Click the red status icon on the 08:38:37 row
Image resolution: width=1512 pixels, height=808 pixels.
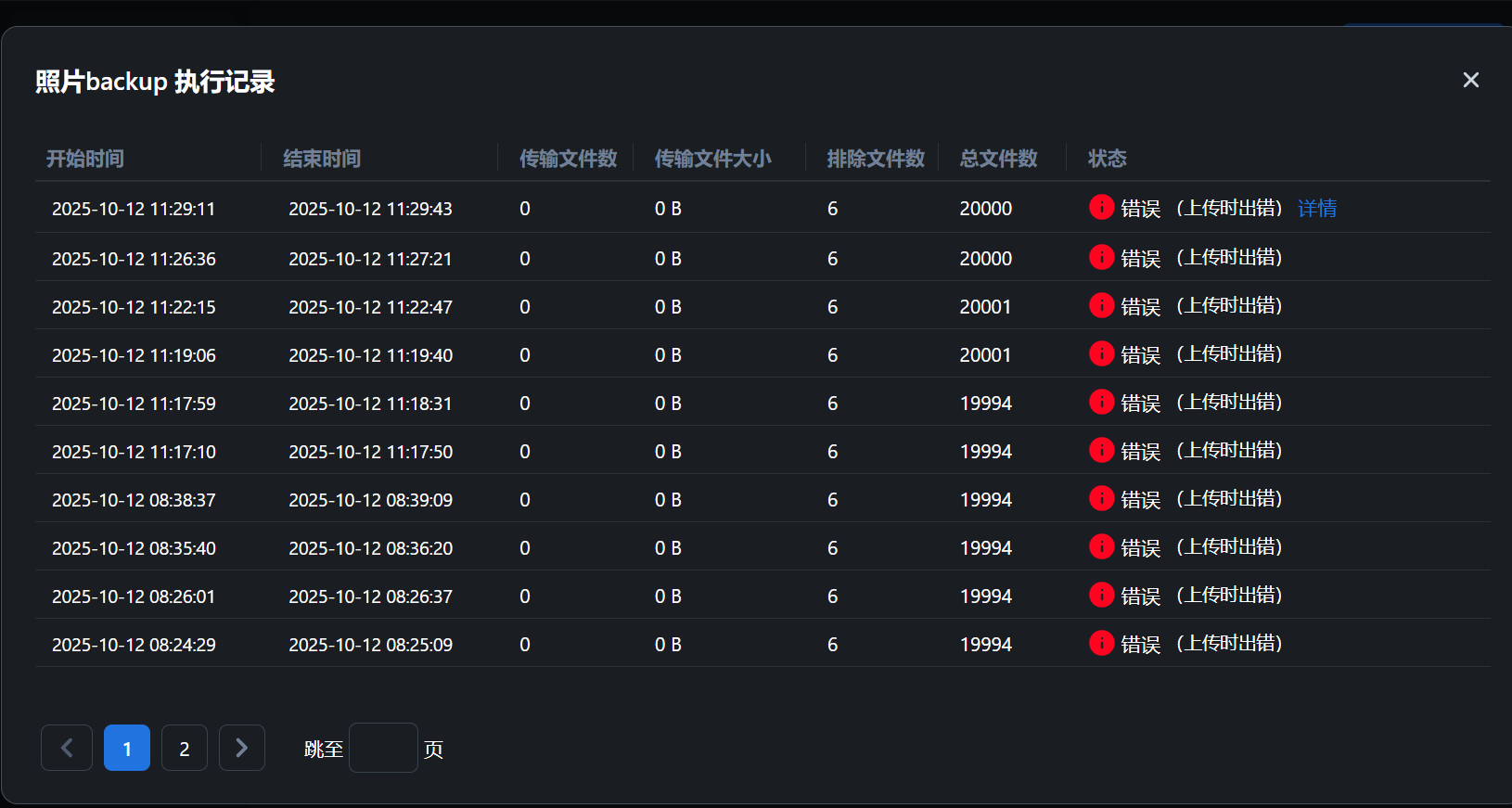pos(1101,498)
